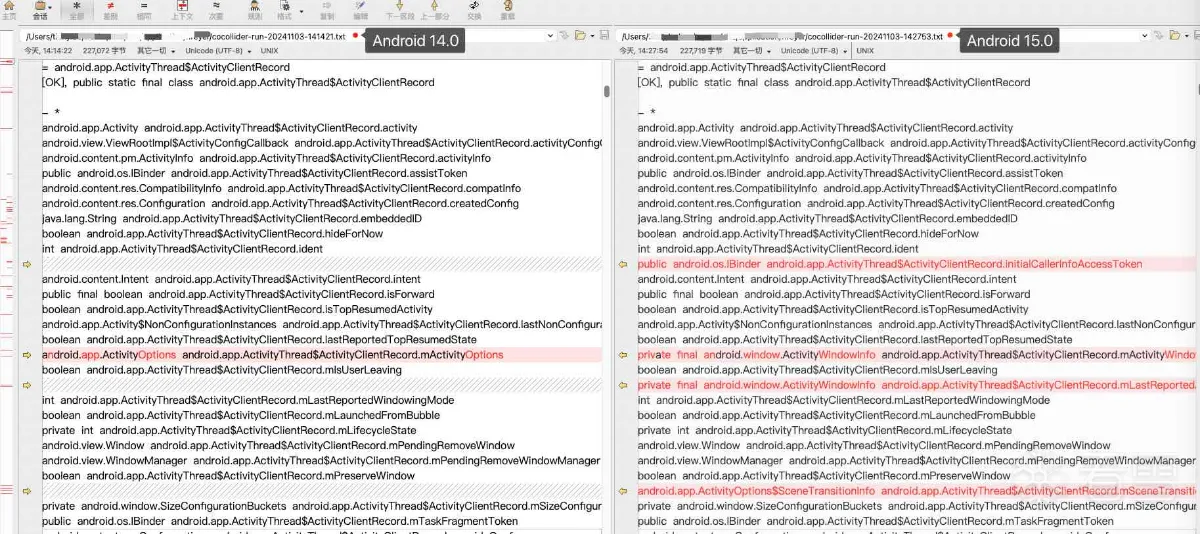Click right pane UNIX line-ending label

coord(865,50)
